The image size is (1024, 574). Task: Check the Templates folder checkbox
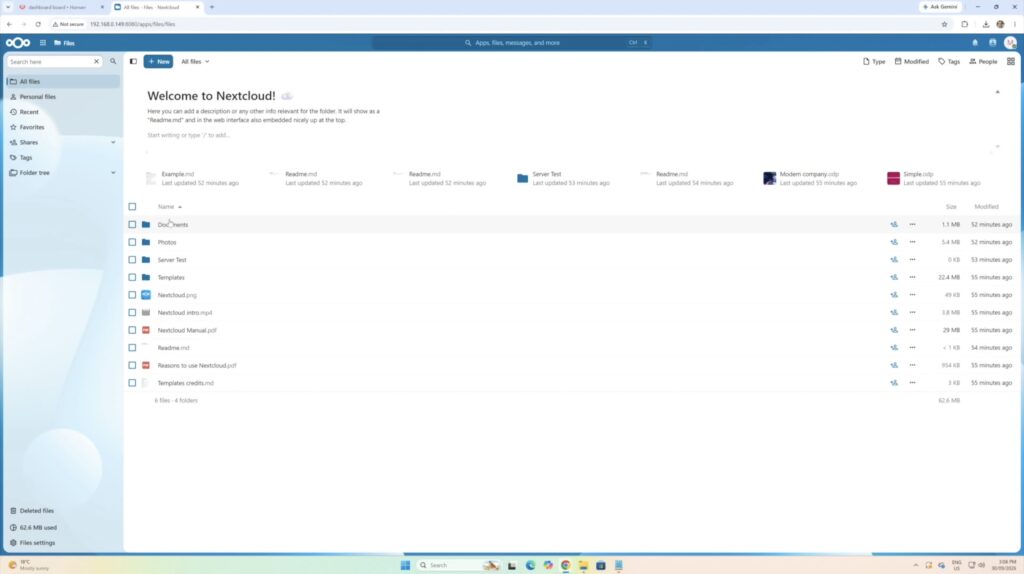click(133, 278)
